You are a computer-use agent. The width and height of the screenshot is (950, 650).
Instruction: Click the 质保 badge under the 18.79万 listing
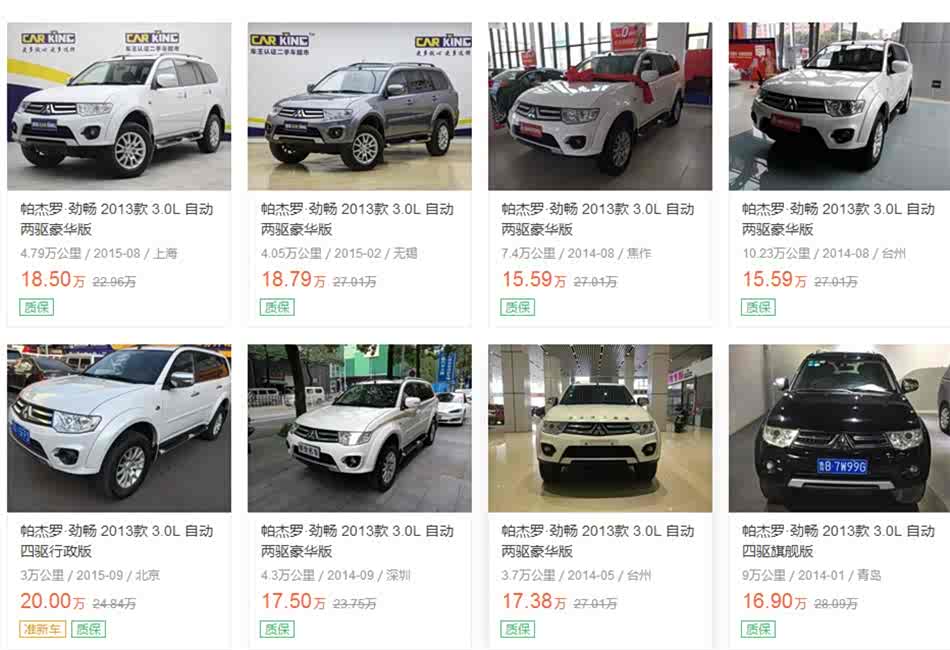point(277,307)
